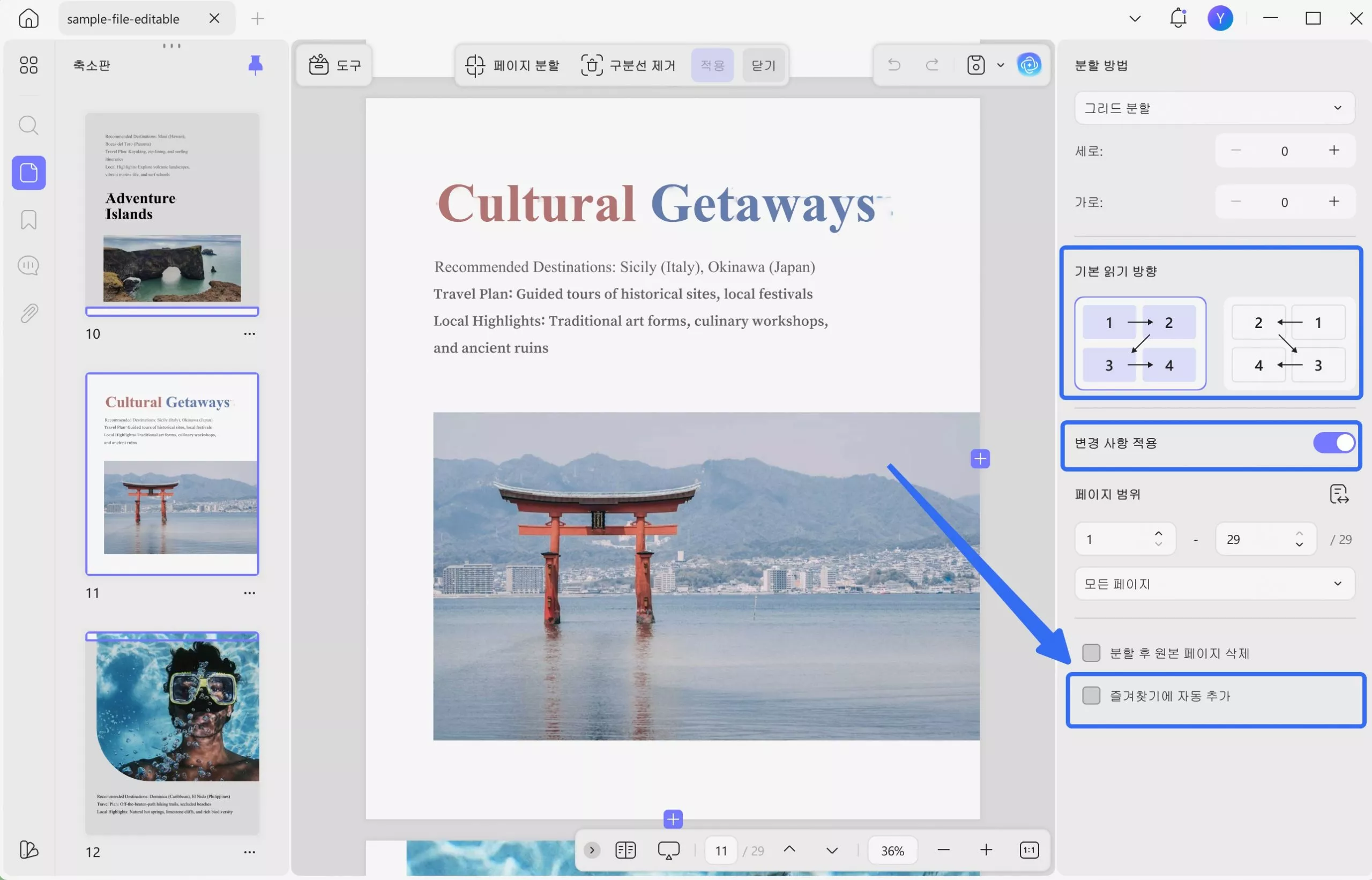Viewport: 1372px width, 880px height.
Task: Select the page 12 thumbnail
Action: click(x=172, y=733)
